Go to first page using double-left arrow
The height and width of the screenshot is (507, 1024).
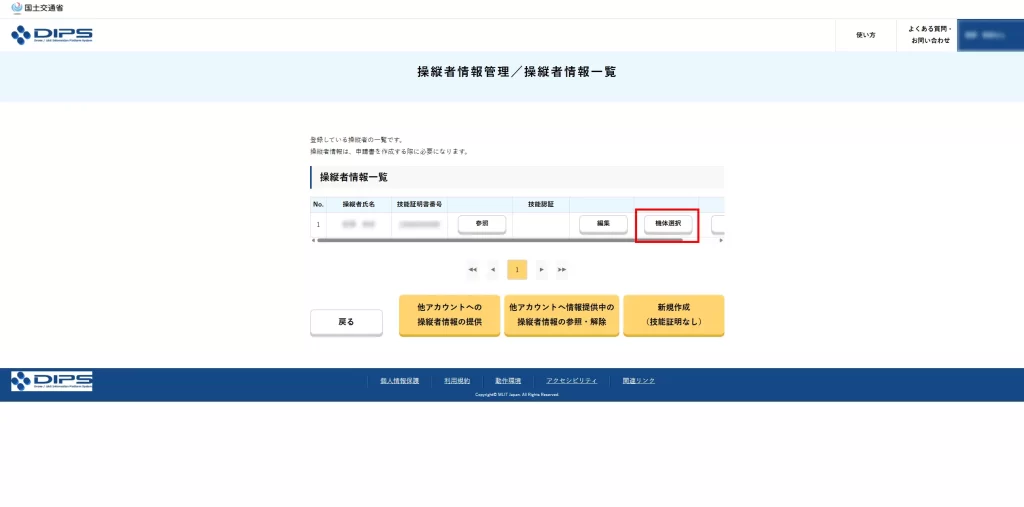point(472,269)
